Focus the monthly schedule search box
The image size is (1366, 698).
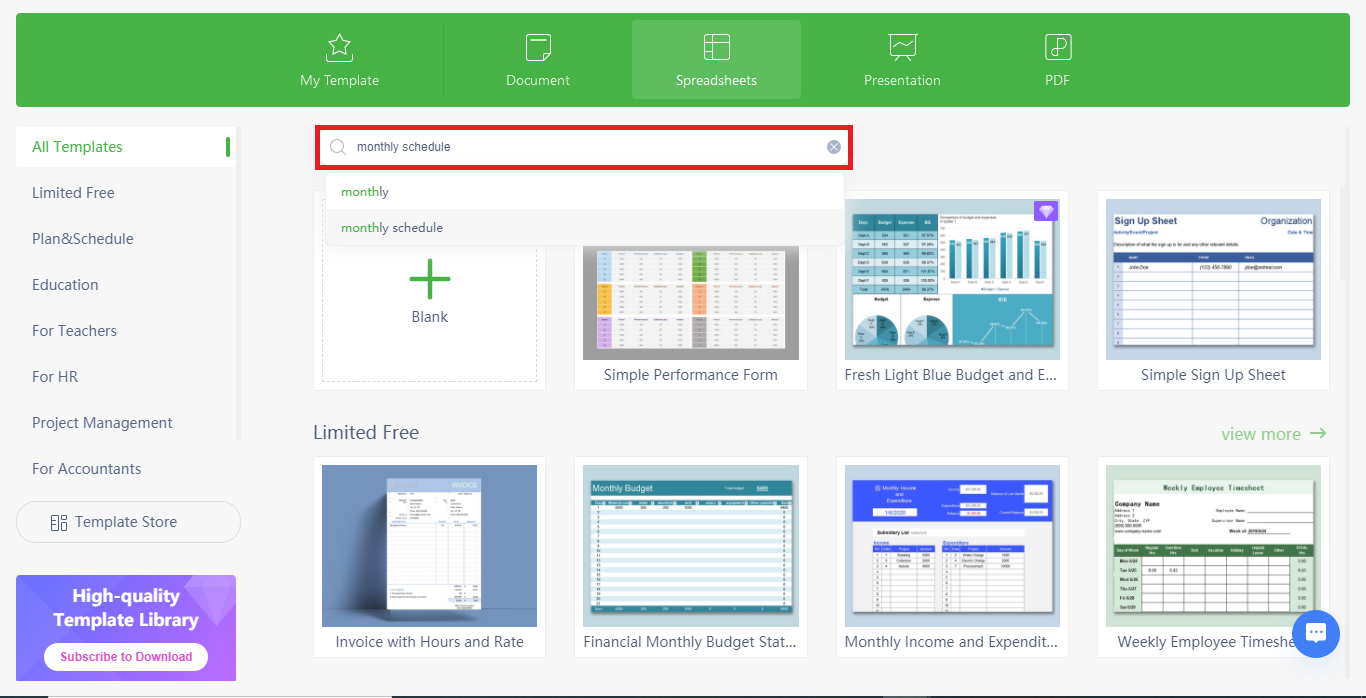[584, 147]
